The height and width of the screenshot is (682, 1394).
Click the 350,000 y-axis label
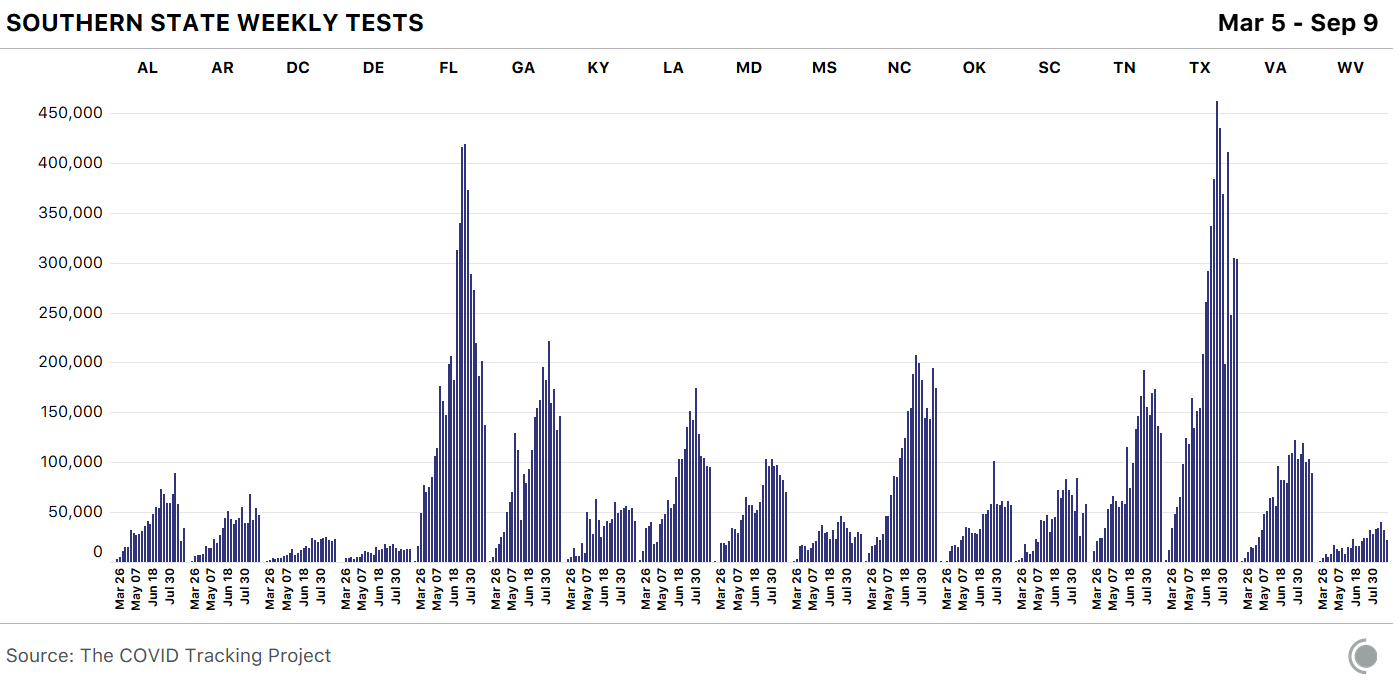70,213
